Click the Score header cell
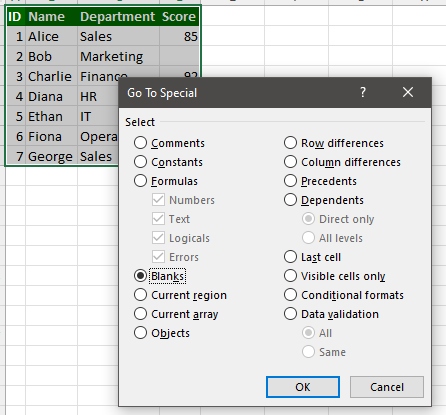Image resolution: width=446 pixels, height=415 pixels. (x=179, y=16)
